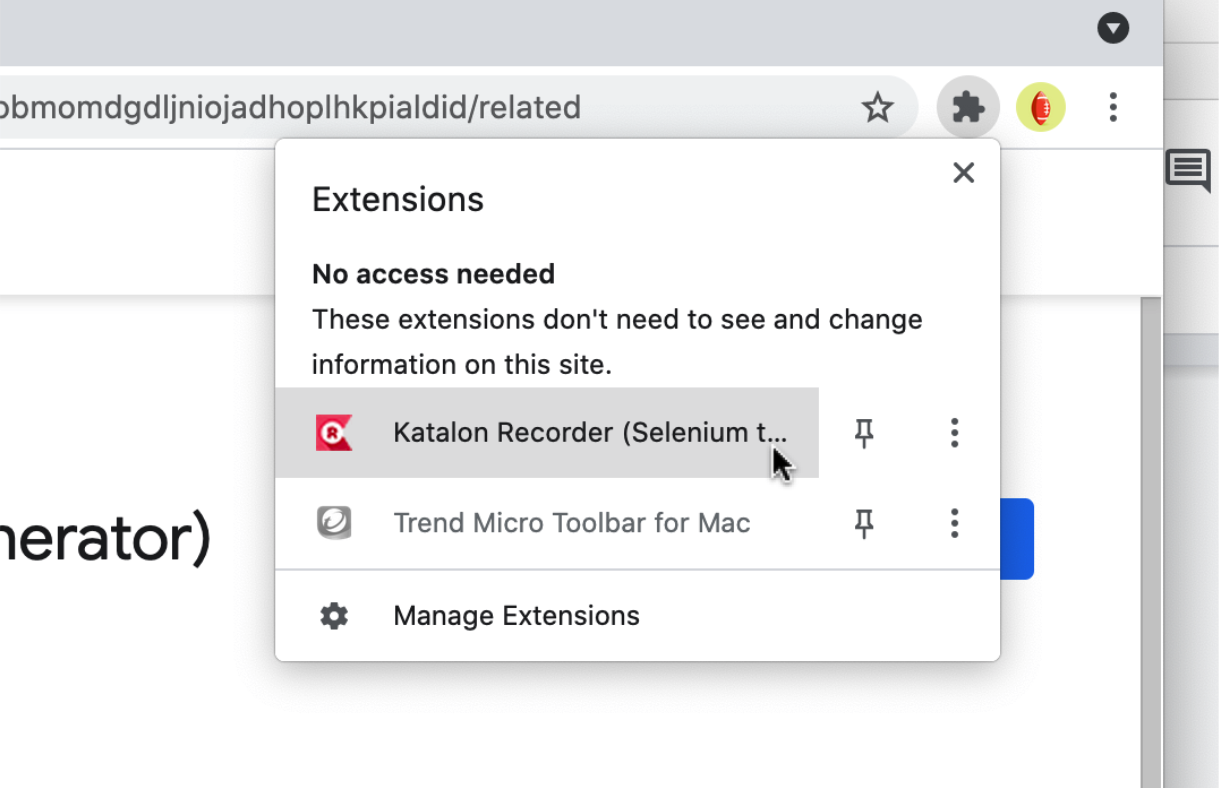1222x788 pixels.
Task: Select Trend Micro Toolbar for Mac entry
Action: (571, 523)
